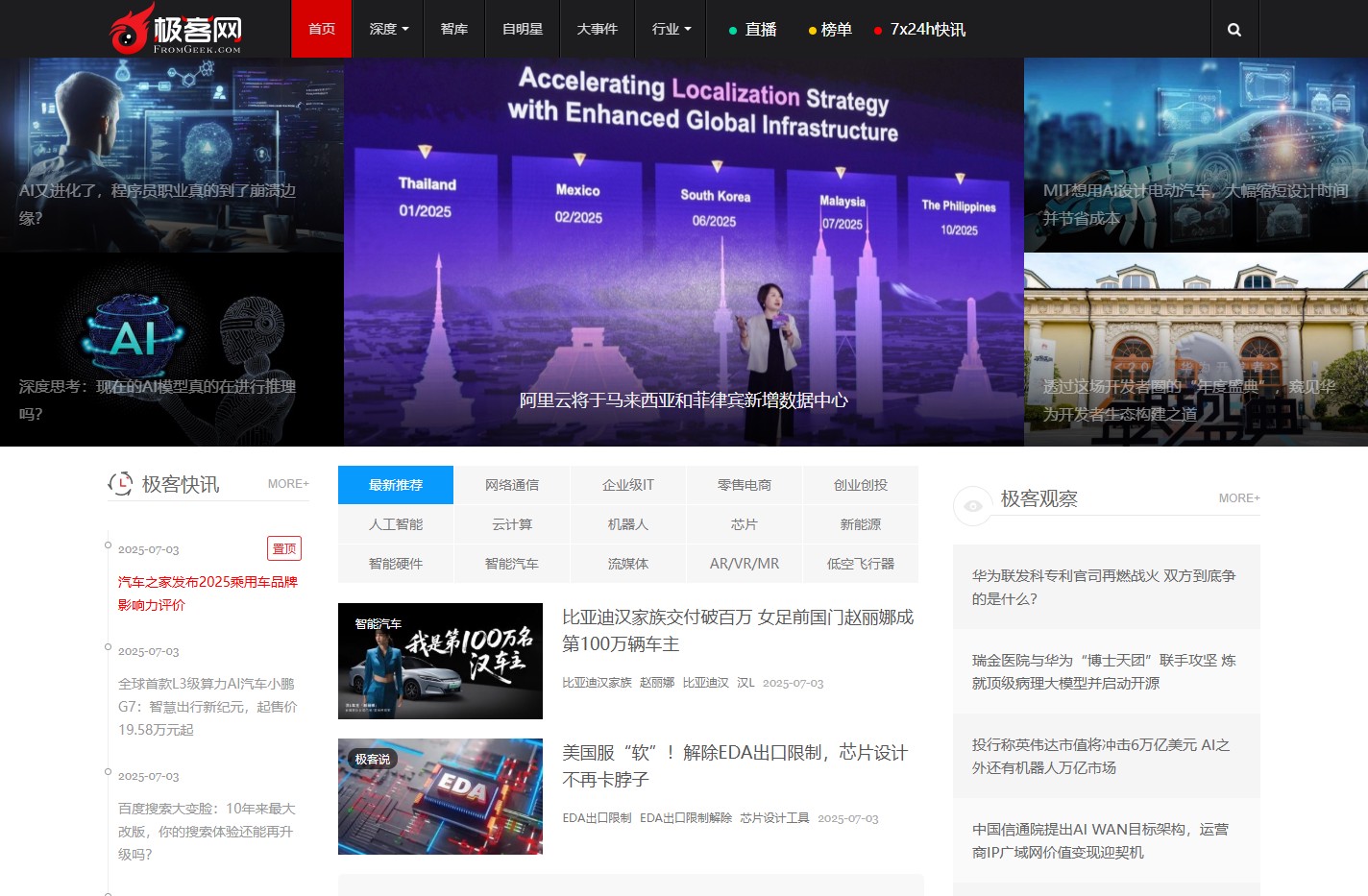1368x896 pixels.
Task: Open the EDA chip article thumbnail
Action: 440,796
